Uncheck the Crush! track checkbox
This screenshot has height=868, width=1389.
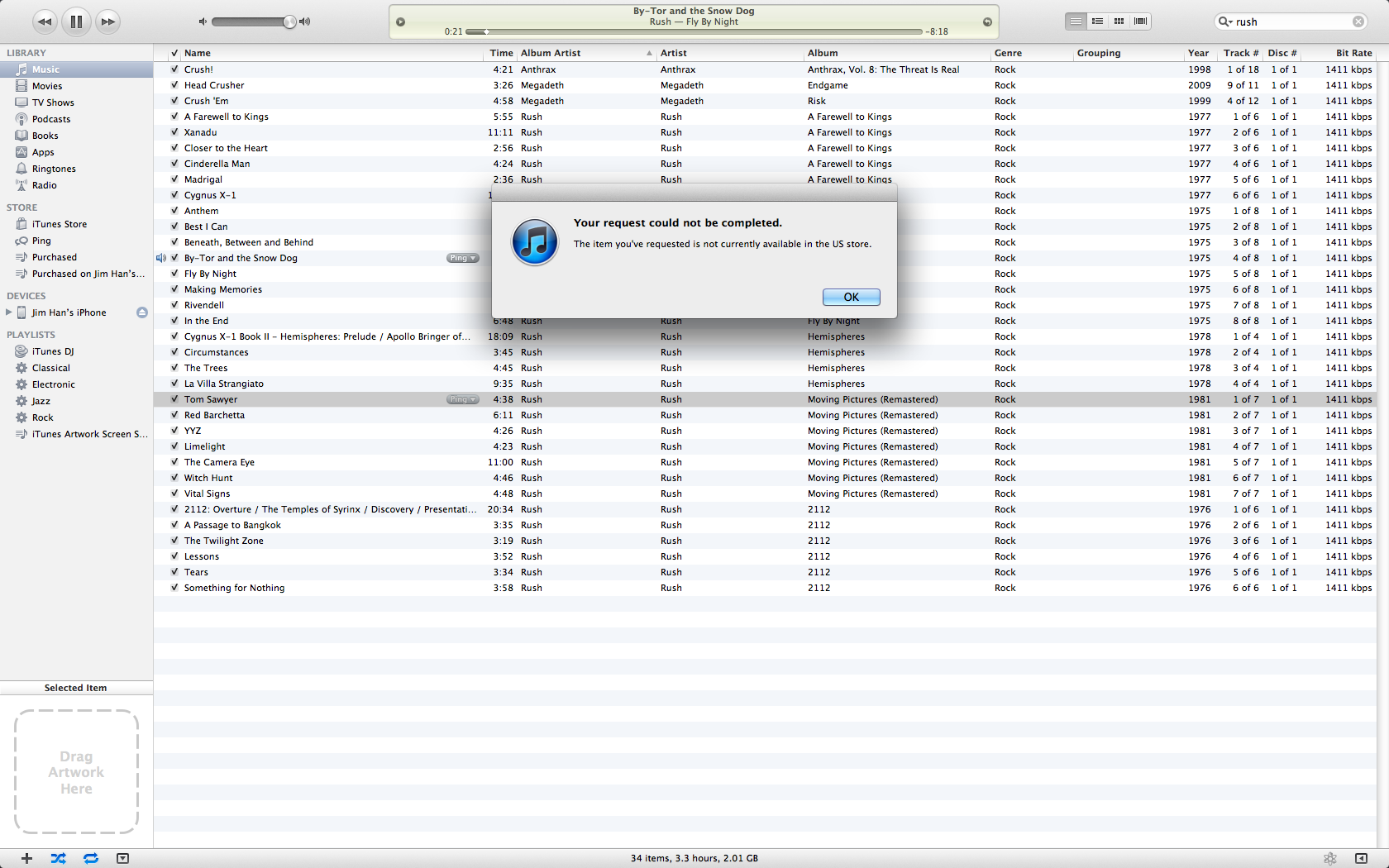click(174, 69)
